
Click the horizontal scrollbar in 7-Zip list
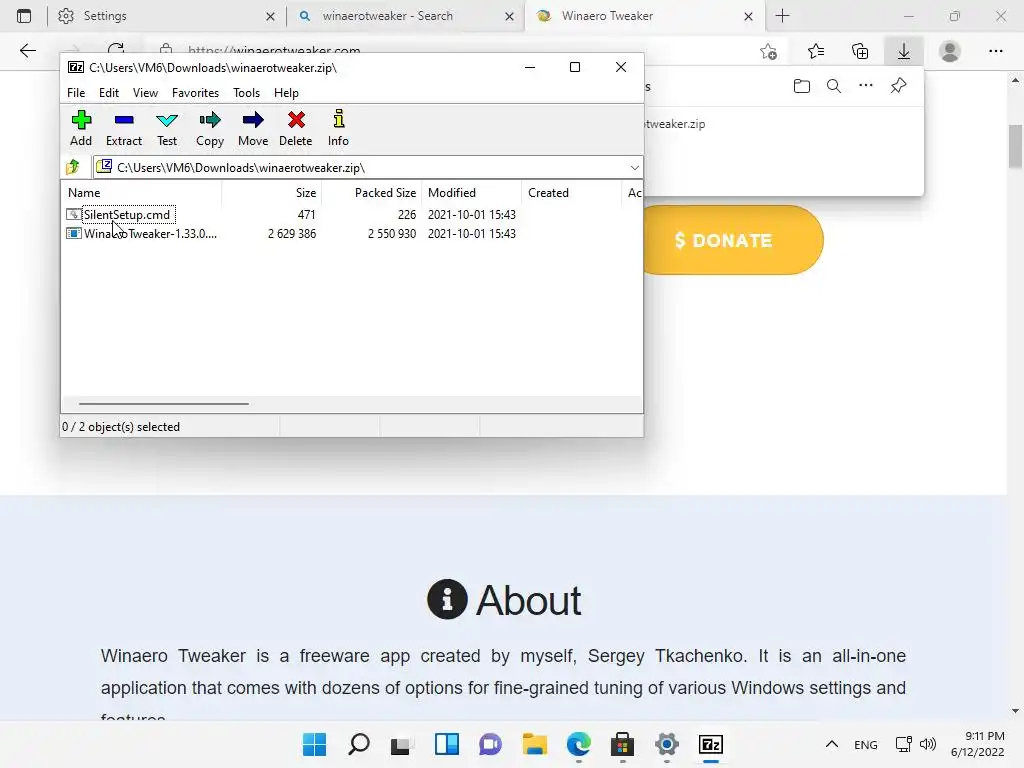tap(163, 404)
